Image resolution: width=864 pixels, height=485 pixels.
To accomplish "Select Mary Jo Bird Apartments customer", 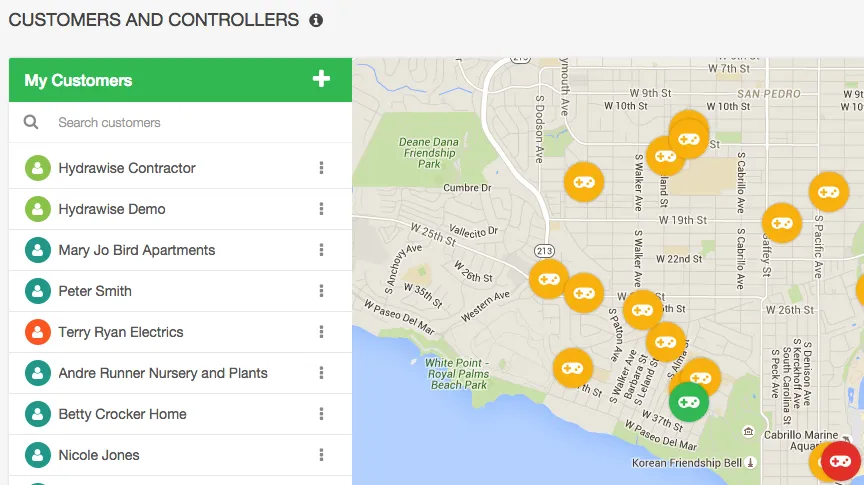I will [137, 250].
